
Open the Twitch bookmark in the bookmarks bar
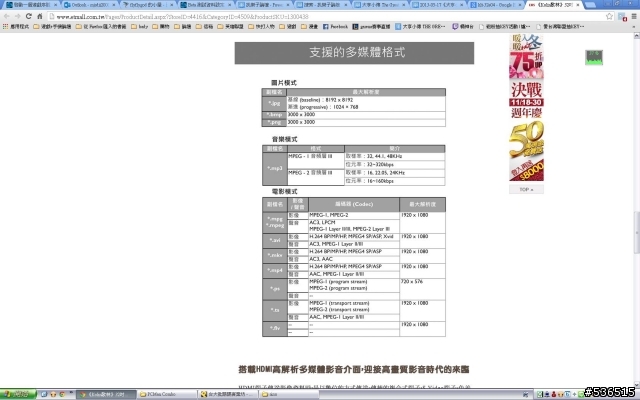pyautogui.click(x=462, y=27)
